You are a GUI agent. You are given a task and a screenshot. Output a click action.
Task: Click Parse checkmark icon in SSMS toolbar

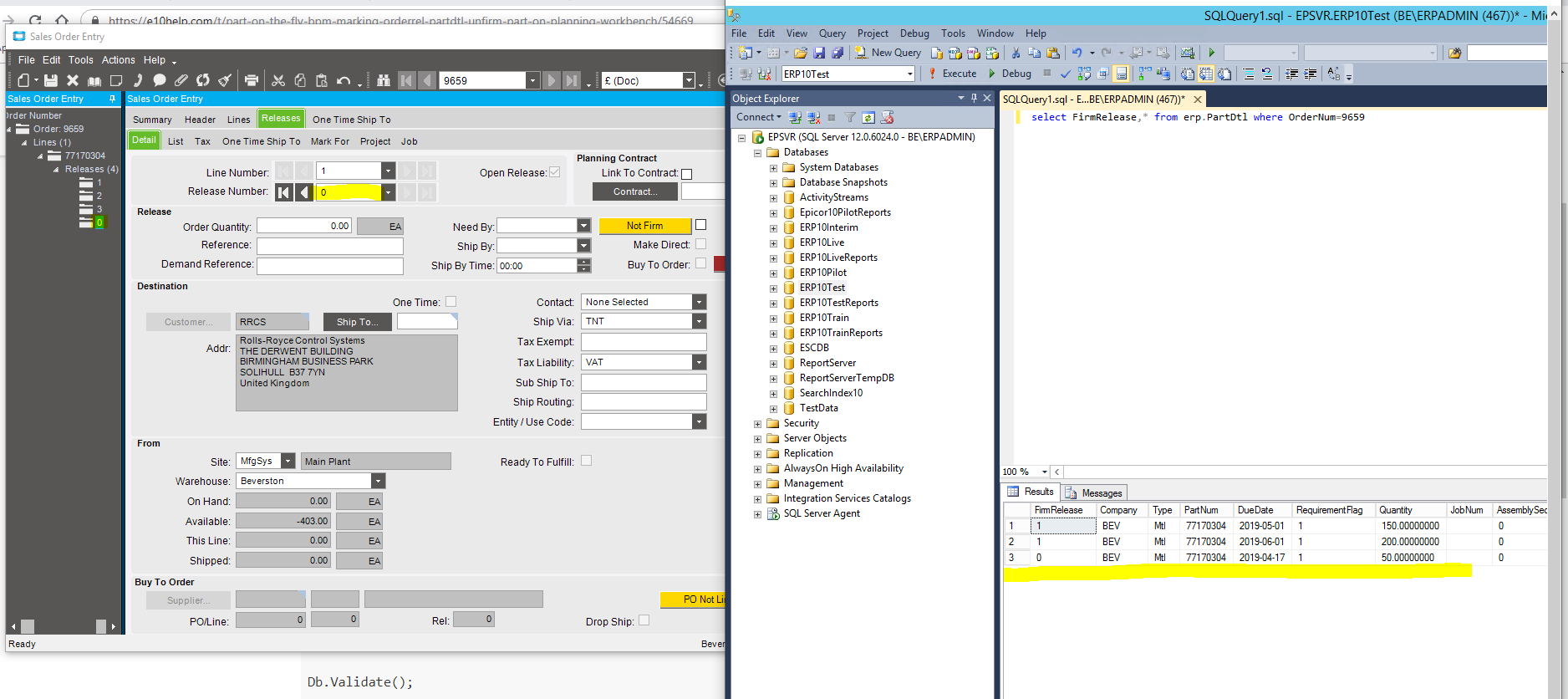1065,74
